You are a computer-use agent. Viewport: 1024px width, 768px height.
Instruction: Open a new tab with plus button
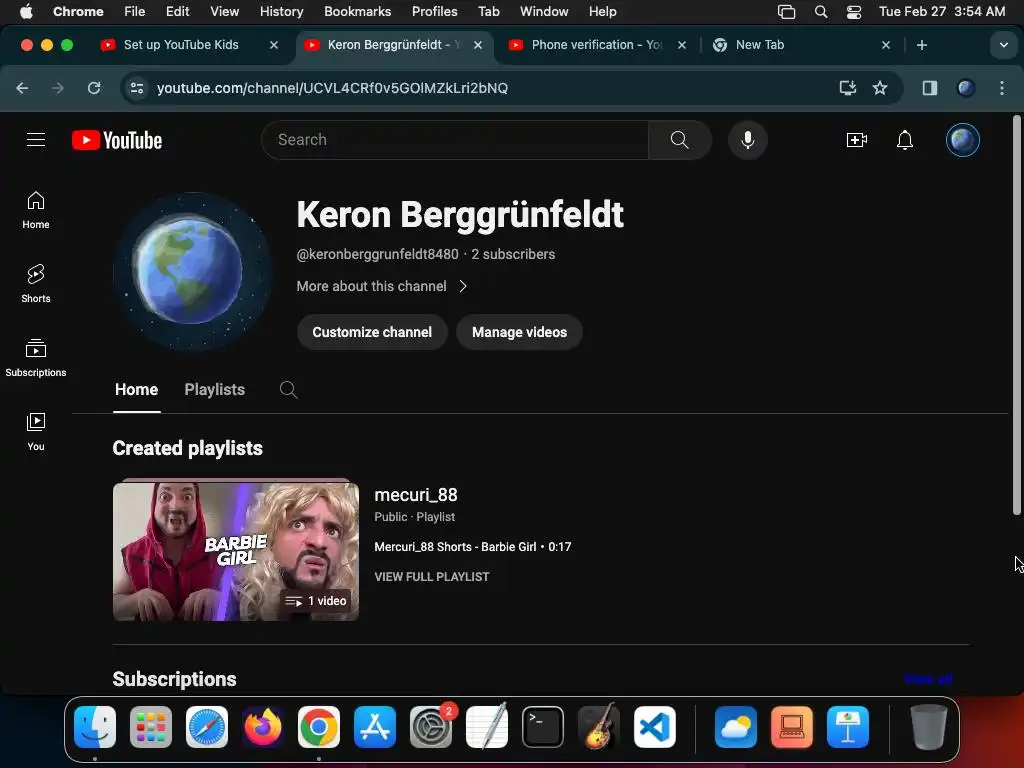click(x=921, y=45)
